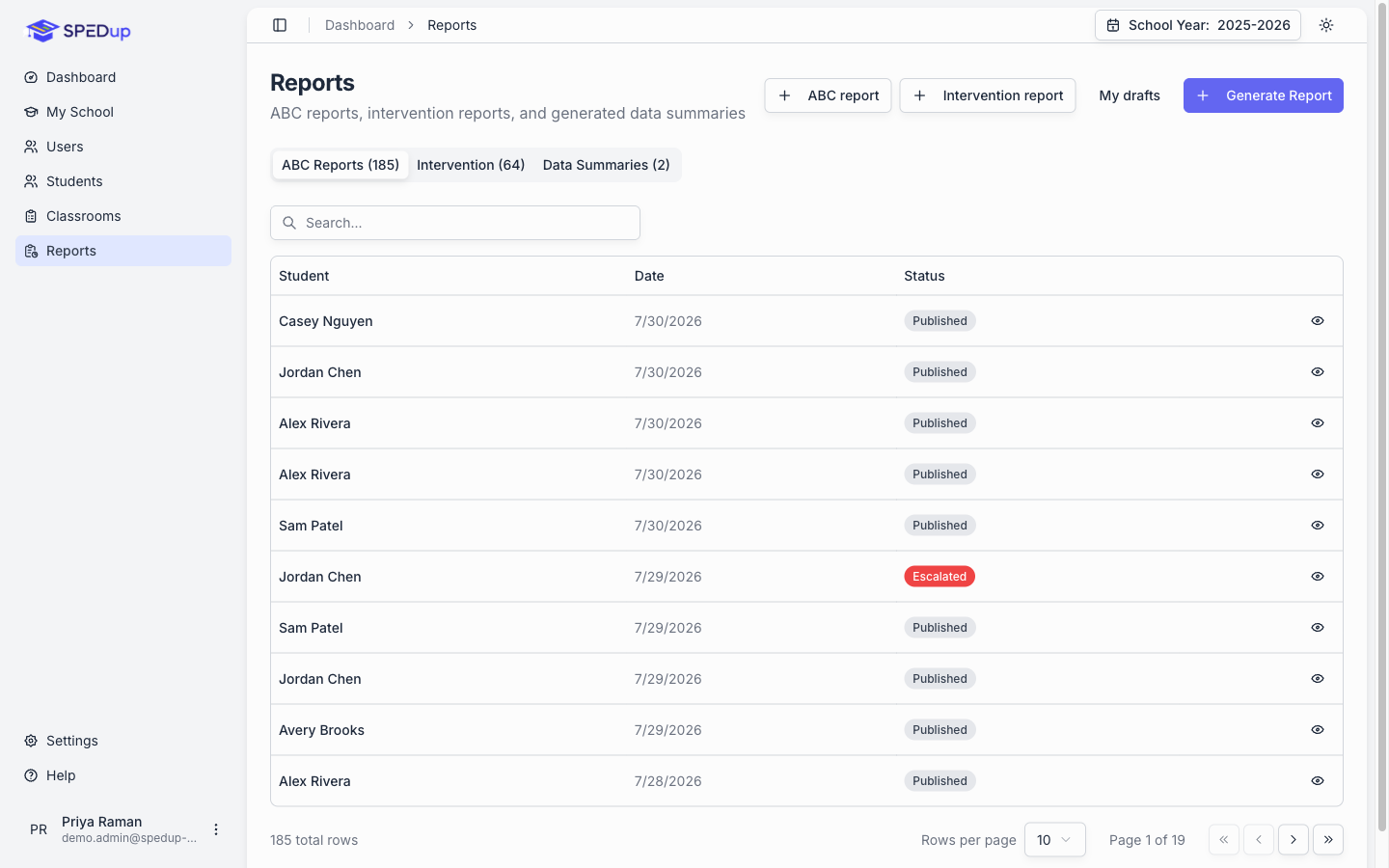The image size is (1389, 868).
Task: View the Escalated Jordan Chen report eye icon
Action: coord(1318,577)
